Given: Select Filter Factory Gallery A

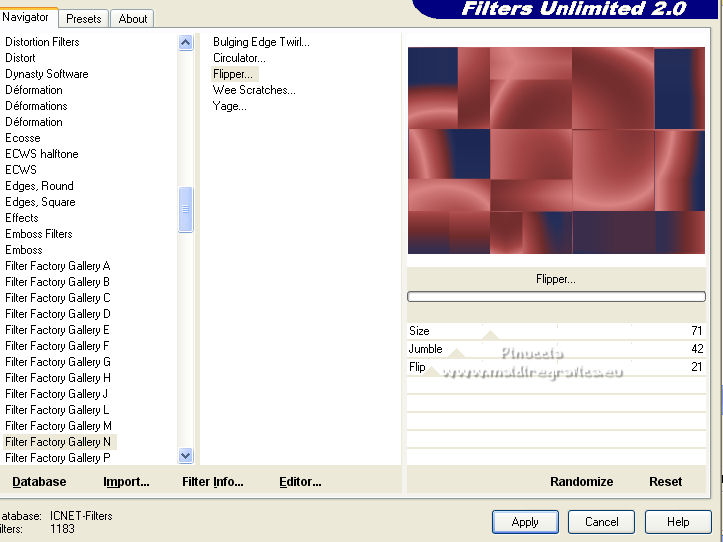Looking at the screenshot, I should 58,266.
